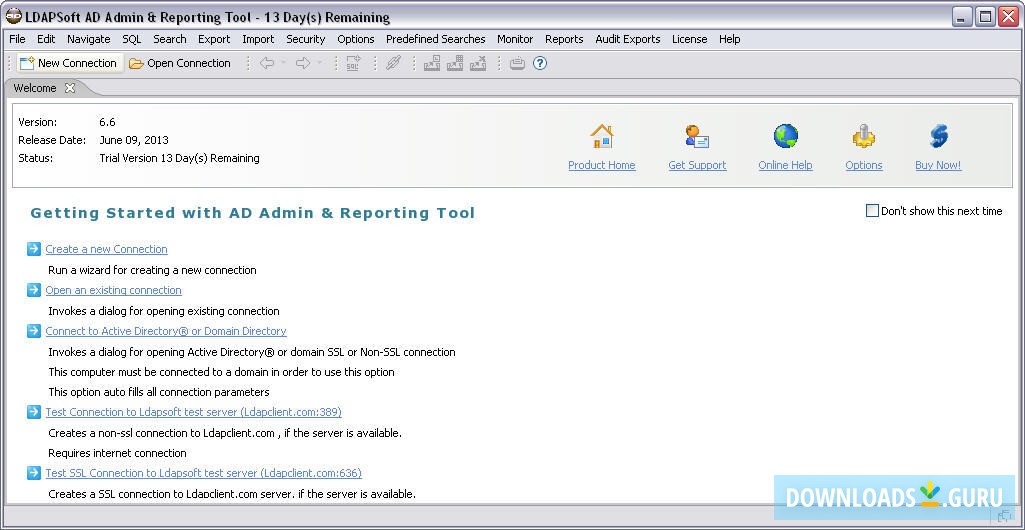
Task: Open the Navigate menu
Action: pos(89,39)
